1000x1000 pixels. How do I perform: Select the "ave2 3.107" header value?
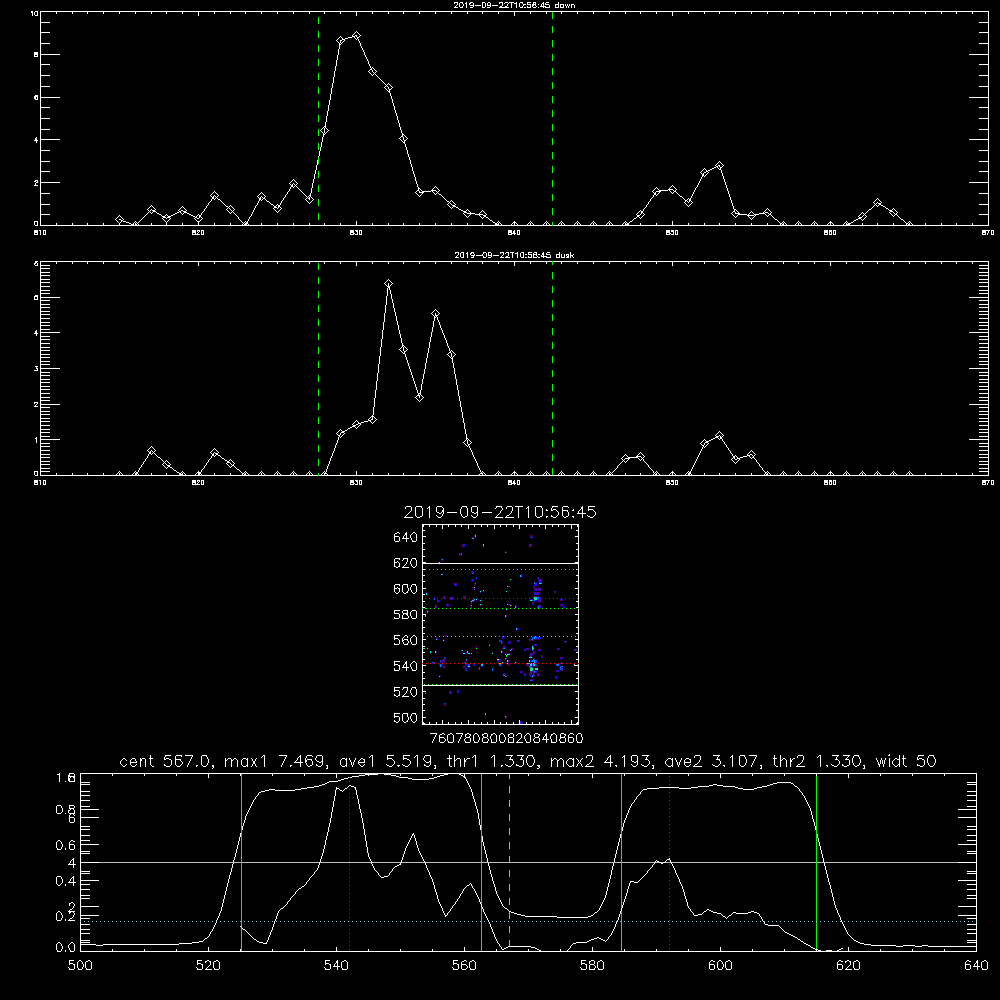click(711, 761)
